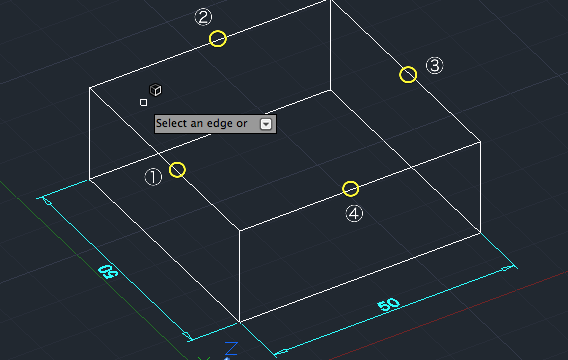This screenshot has height=360, width=568.
Task: Select the rotated cyan "50" dimension text
Action: 108,271
